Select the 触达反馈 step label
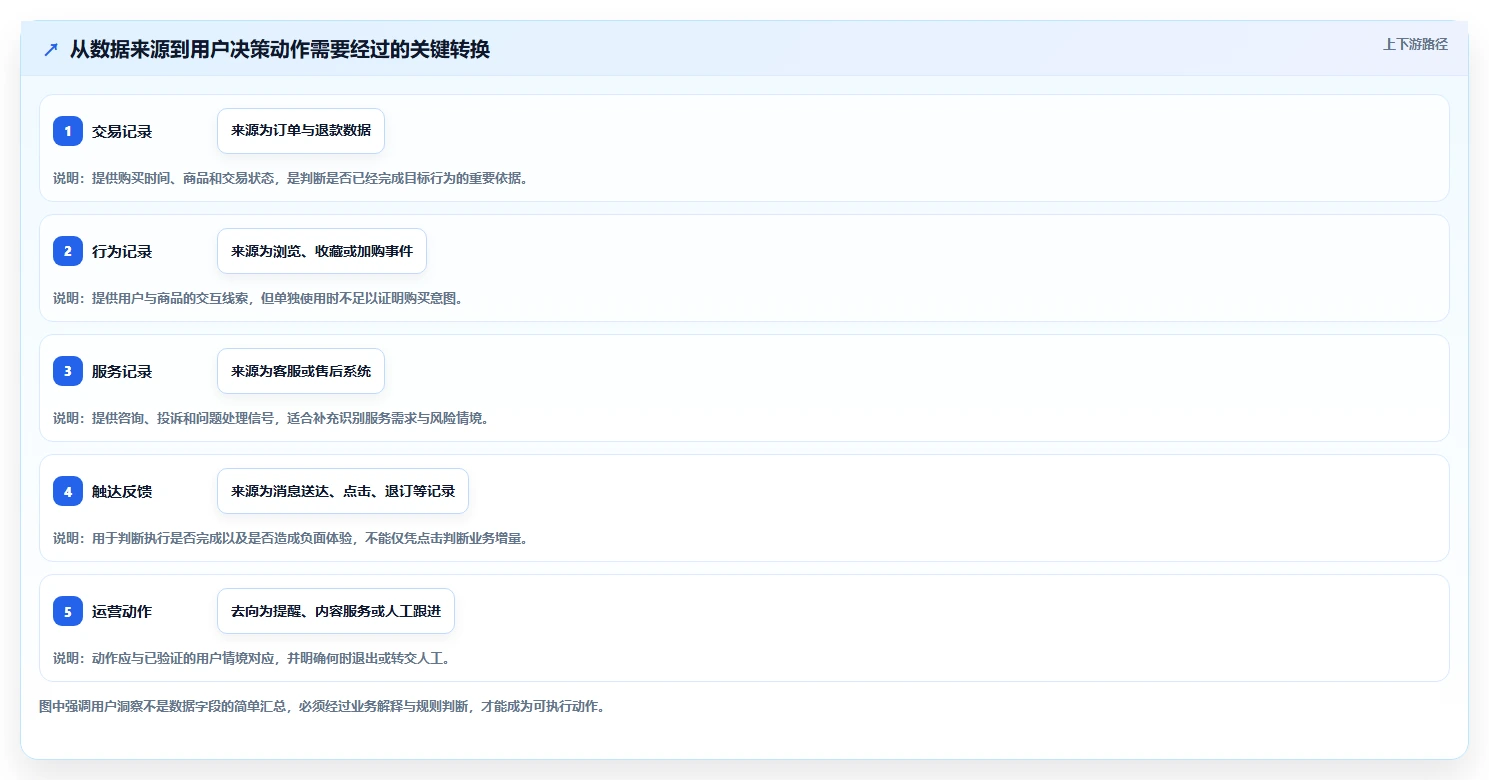Screen dimensions: 1489x780 click(122, 491)
